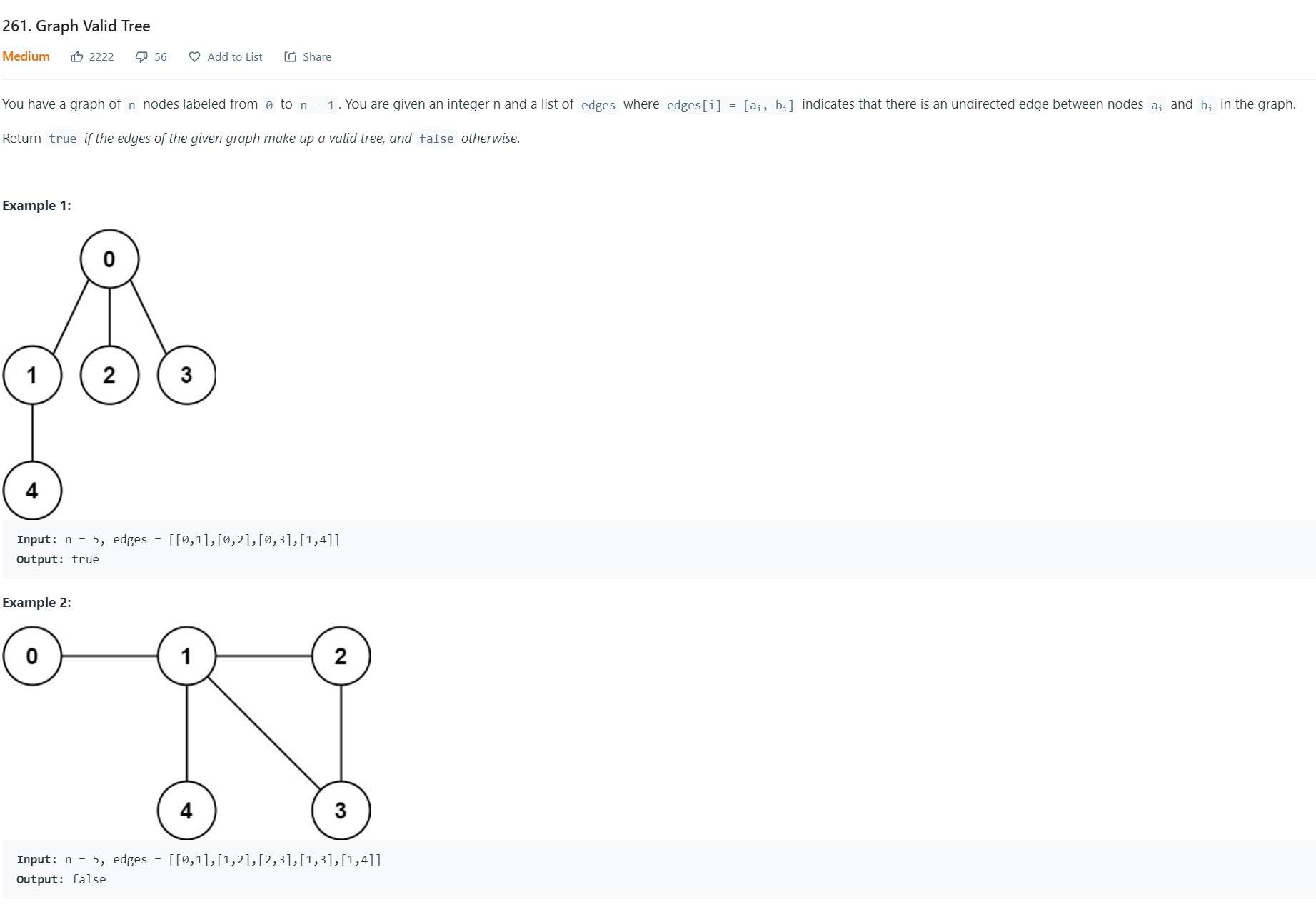1316x907 pixels.
Task: Click node 4 in Example 2 graph
Action: click(186, 810)
